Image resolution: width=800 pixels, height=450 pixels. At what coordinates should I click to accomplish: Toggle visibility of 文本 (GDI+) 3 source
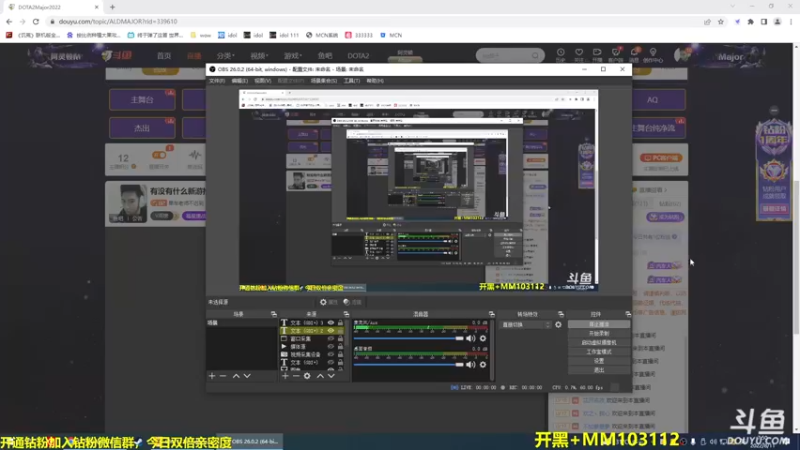pyautogui.click(x=331, y=323)
